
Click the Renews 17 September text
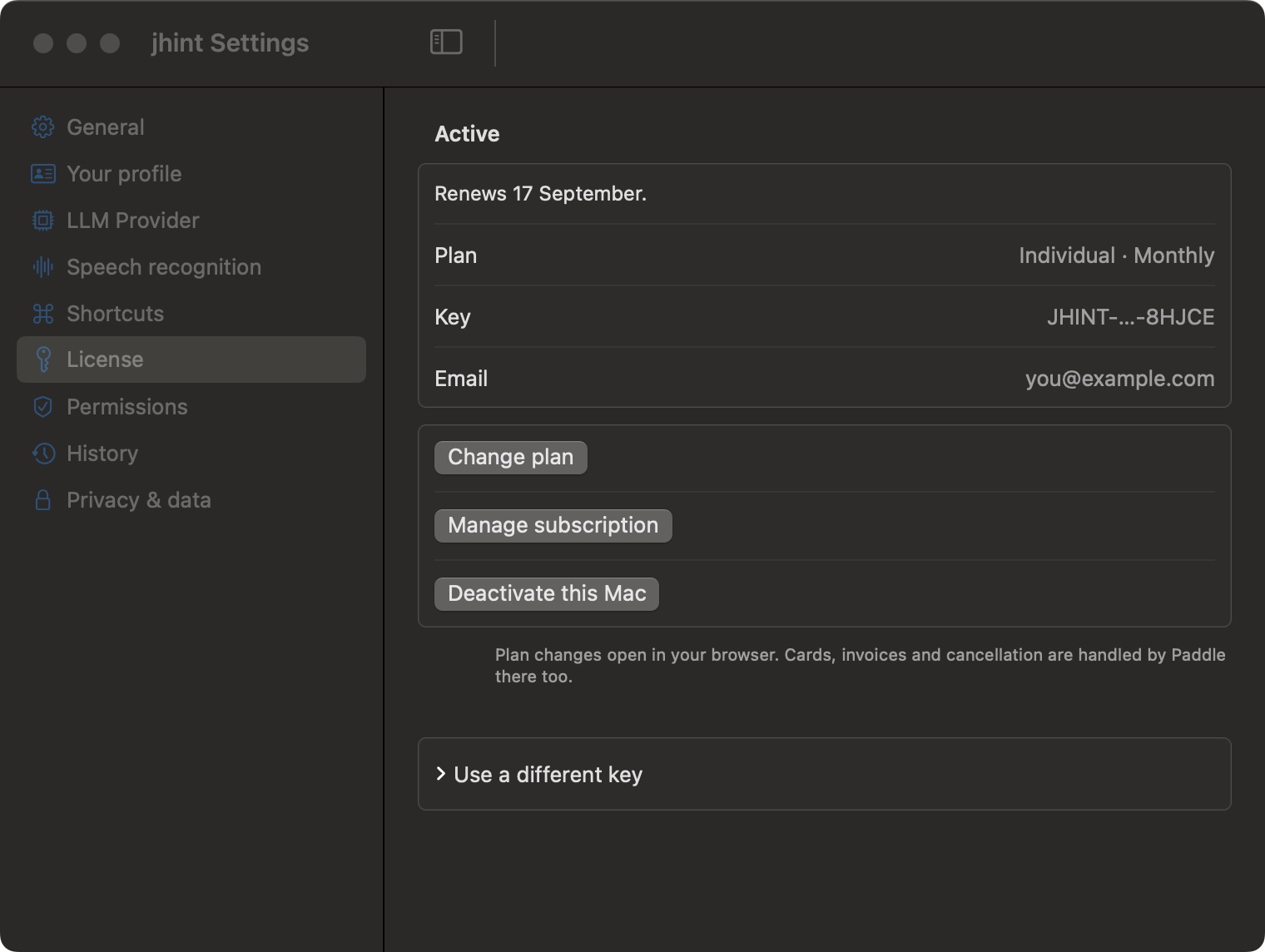[x=540, y=194]
